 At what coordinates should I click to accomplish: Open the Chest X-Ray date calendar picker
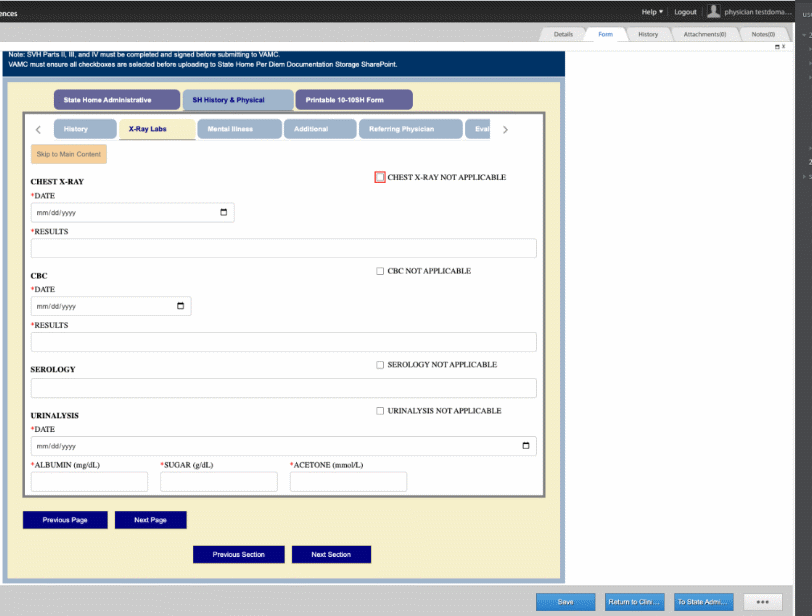pos(223,213)
